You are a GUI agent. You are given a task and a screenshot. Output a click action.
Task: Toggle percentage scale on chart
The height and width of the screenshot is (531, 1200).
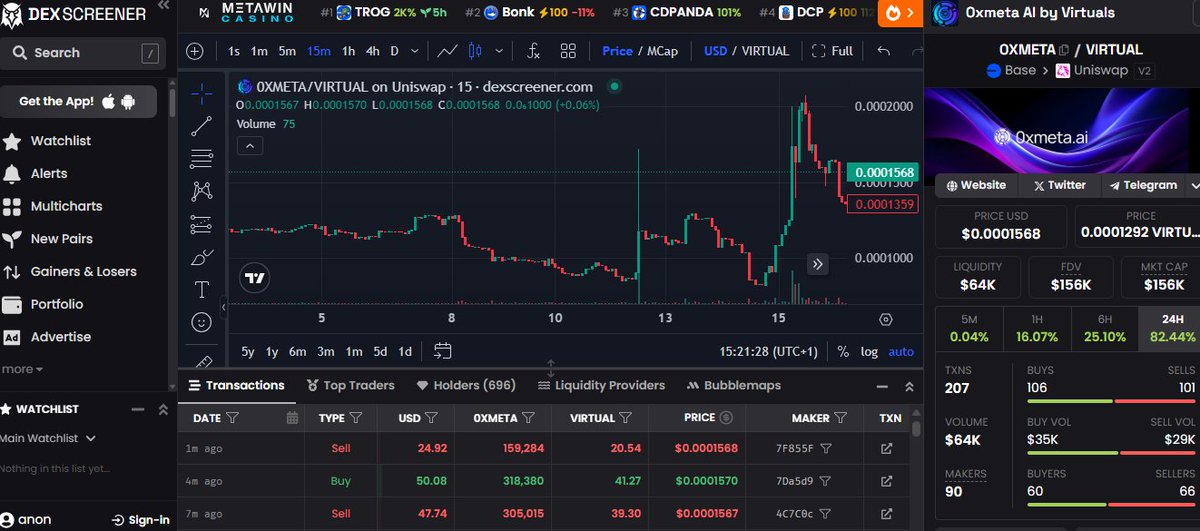pos(843,351)
